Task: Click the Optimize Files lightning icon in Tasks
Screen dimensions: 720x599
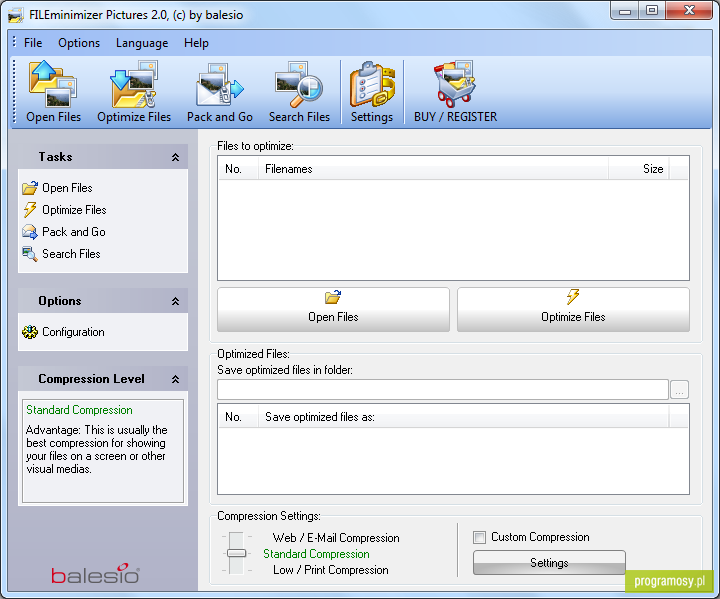Action: (x=30, y=209)
